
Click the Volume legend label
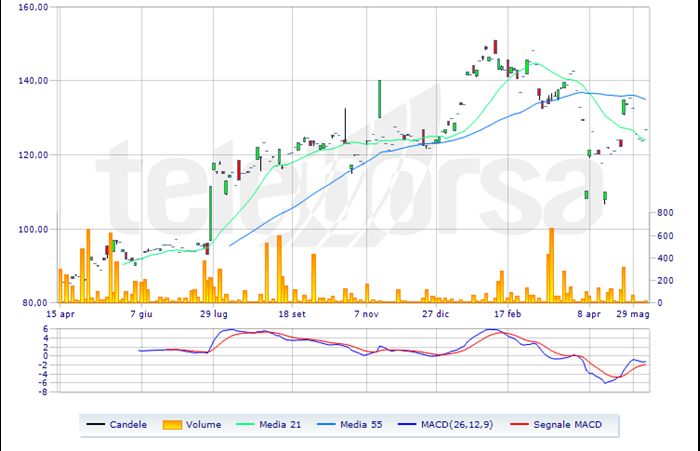203,425
